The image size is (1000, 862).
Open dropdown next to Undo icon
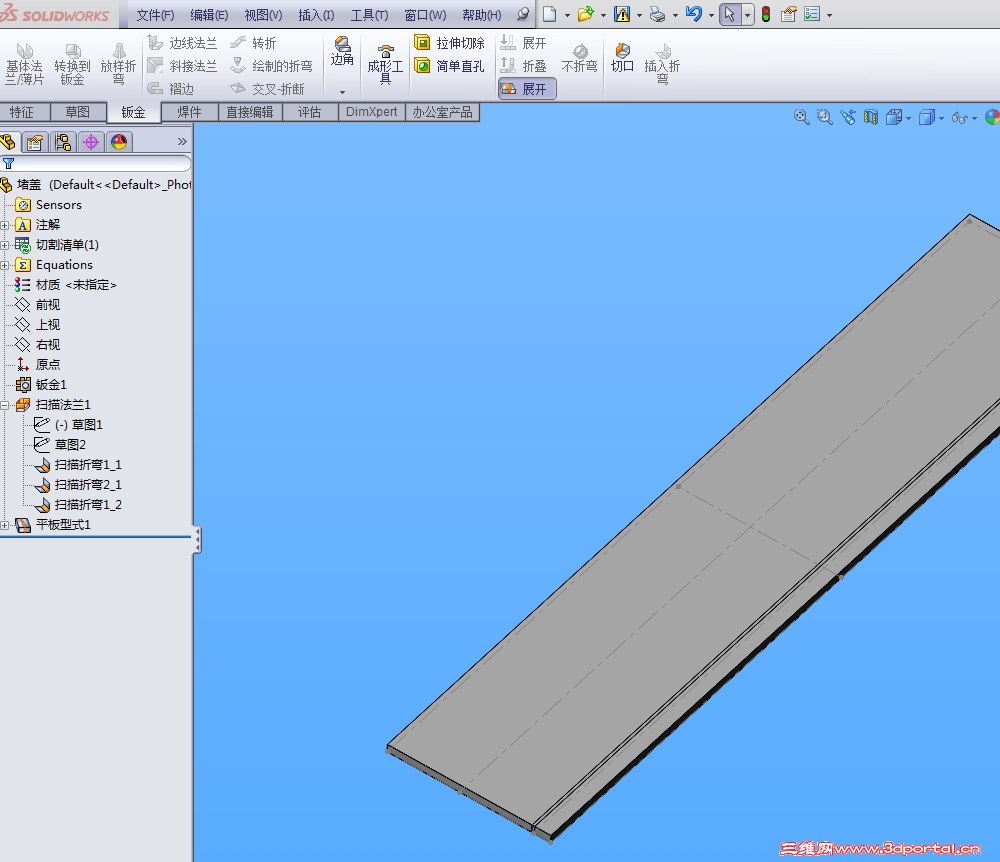(x=711, y=15)
